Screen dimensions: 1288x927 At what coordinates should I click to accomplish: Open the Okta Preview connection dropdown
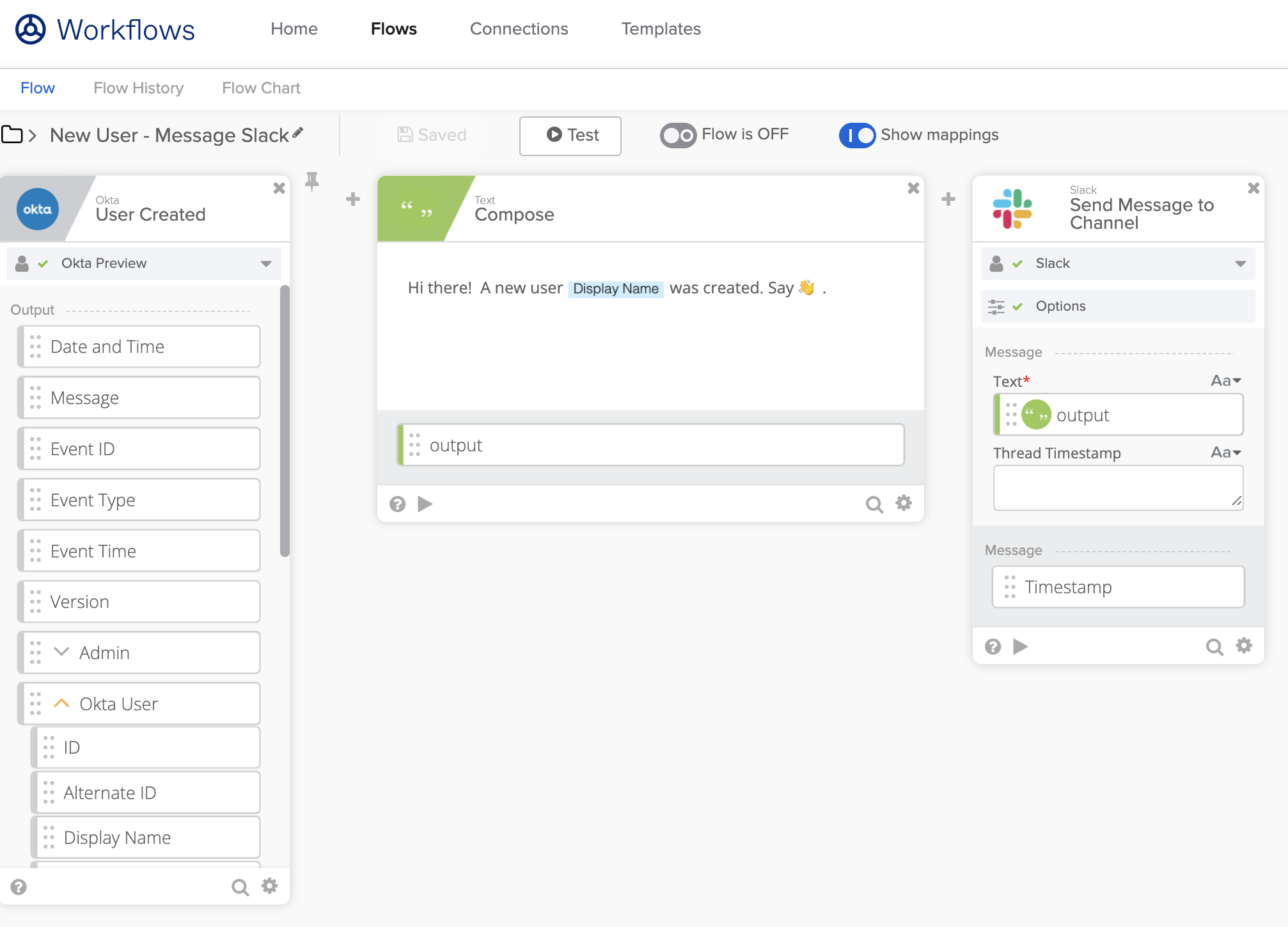pyautogui.click(x=266, y=263)
